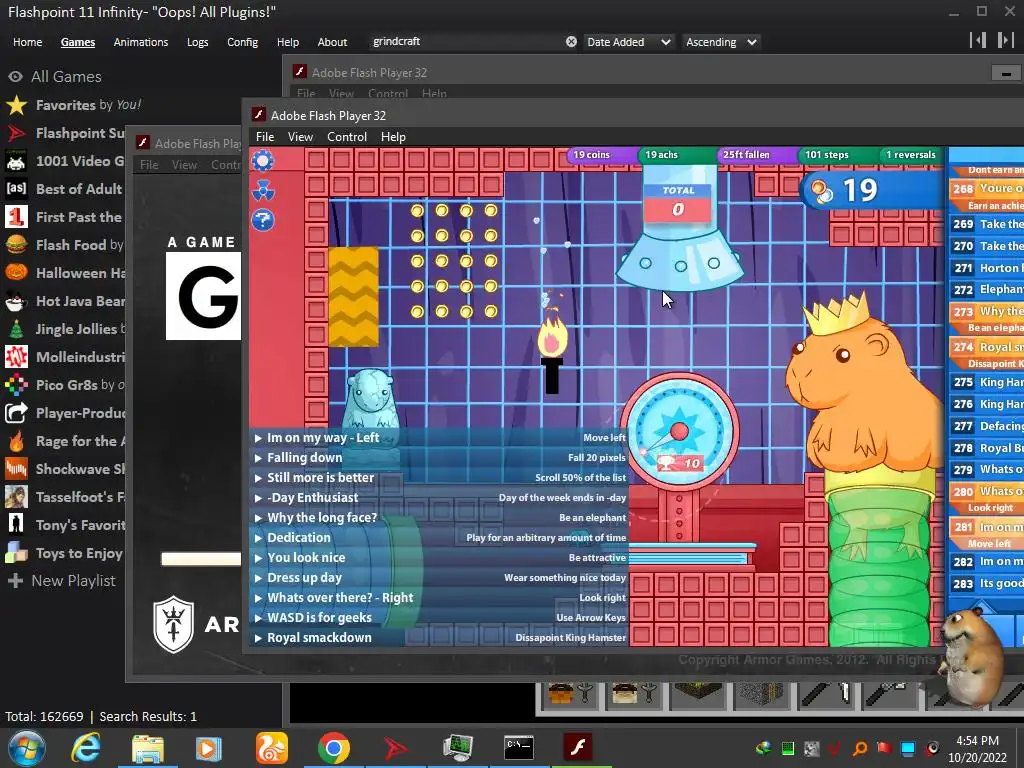Open Internet Explorer from the taskbar

[86, 748]
